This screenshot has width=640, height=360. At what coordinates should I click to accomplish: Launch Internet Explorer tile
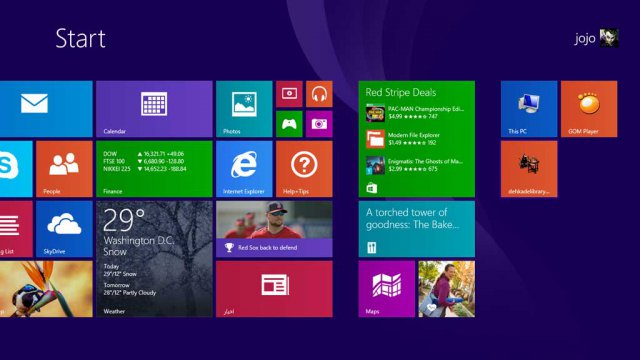[x=244, y=169]
